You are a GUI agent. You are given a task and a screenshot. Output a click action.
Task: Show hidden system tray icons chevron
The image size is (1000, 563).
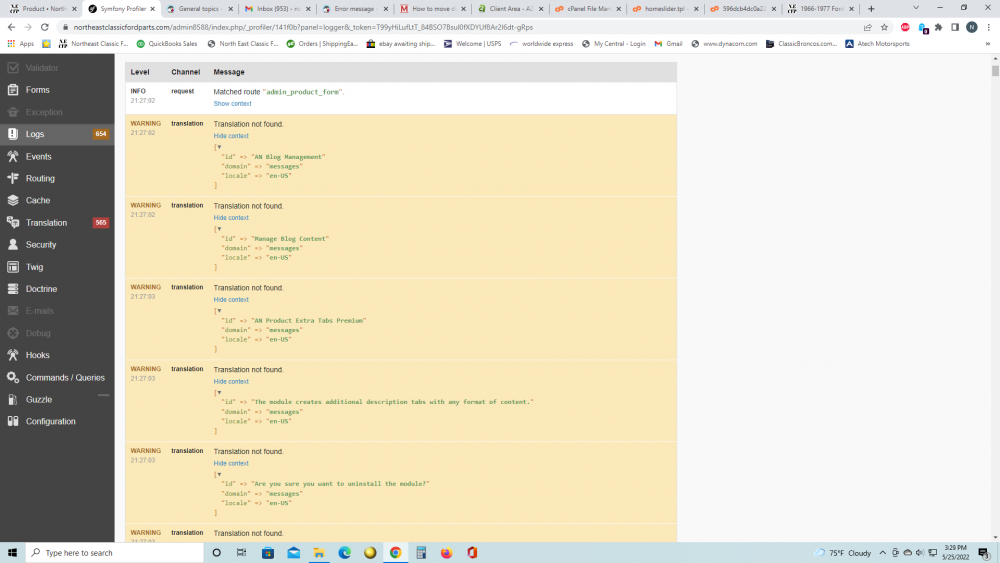[883, 553]
